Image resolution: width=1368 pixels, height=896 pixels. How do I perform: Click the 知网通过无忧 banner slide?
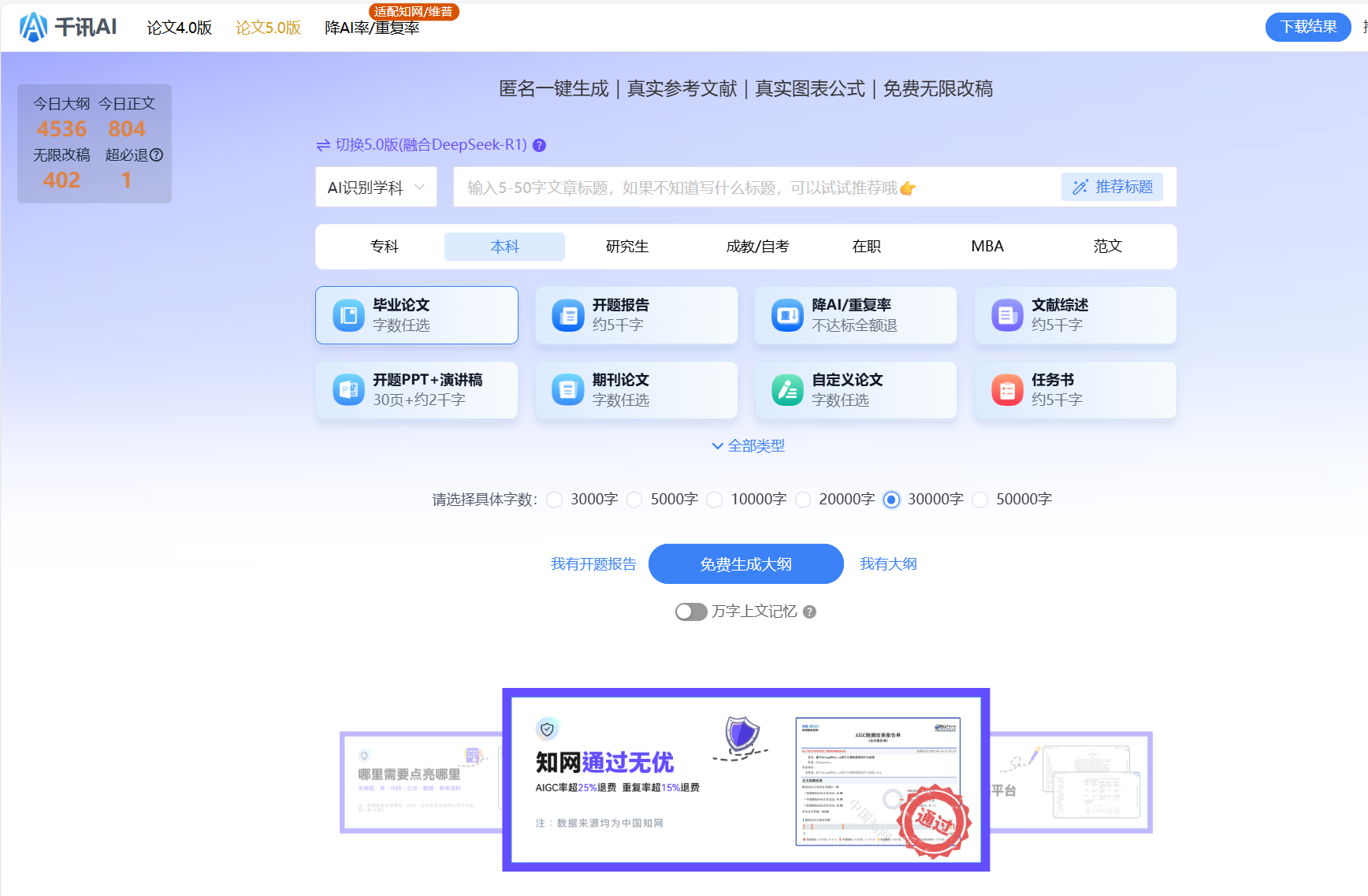click(746, 780)
